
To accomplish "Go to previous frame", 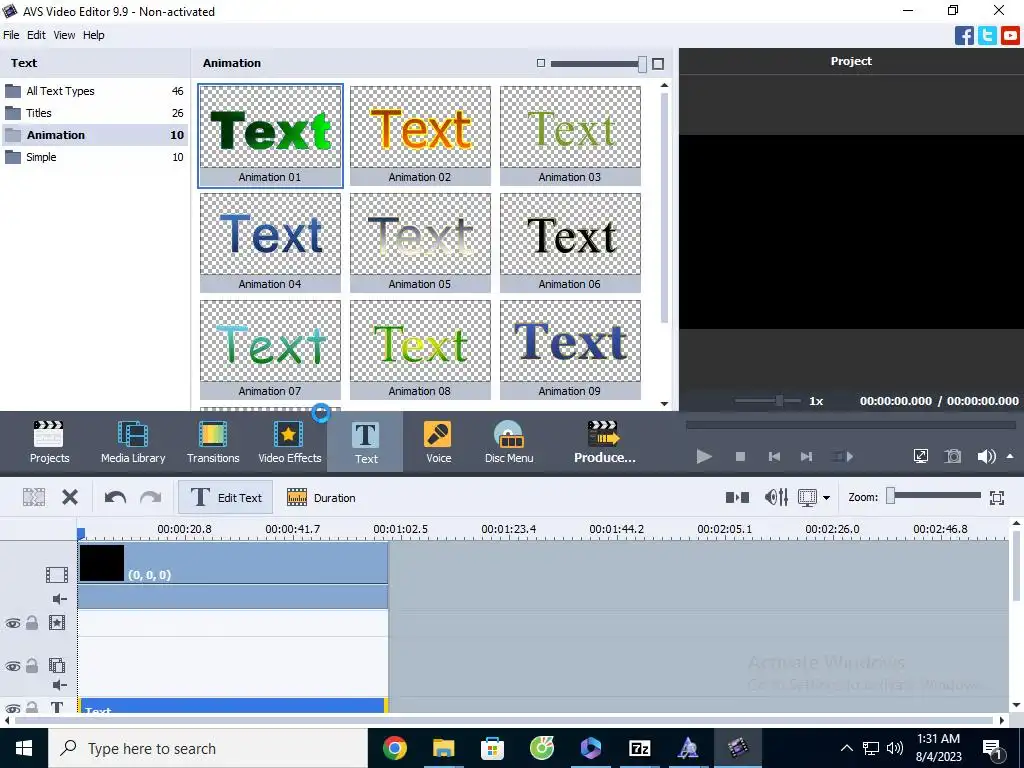I will pos(774,456).
